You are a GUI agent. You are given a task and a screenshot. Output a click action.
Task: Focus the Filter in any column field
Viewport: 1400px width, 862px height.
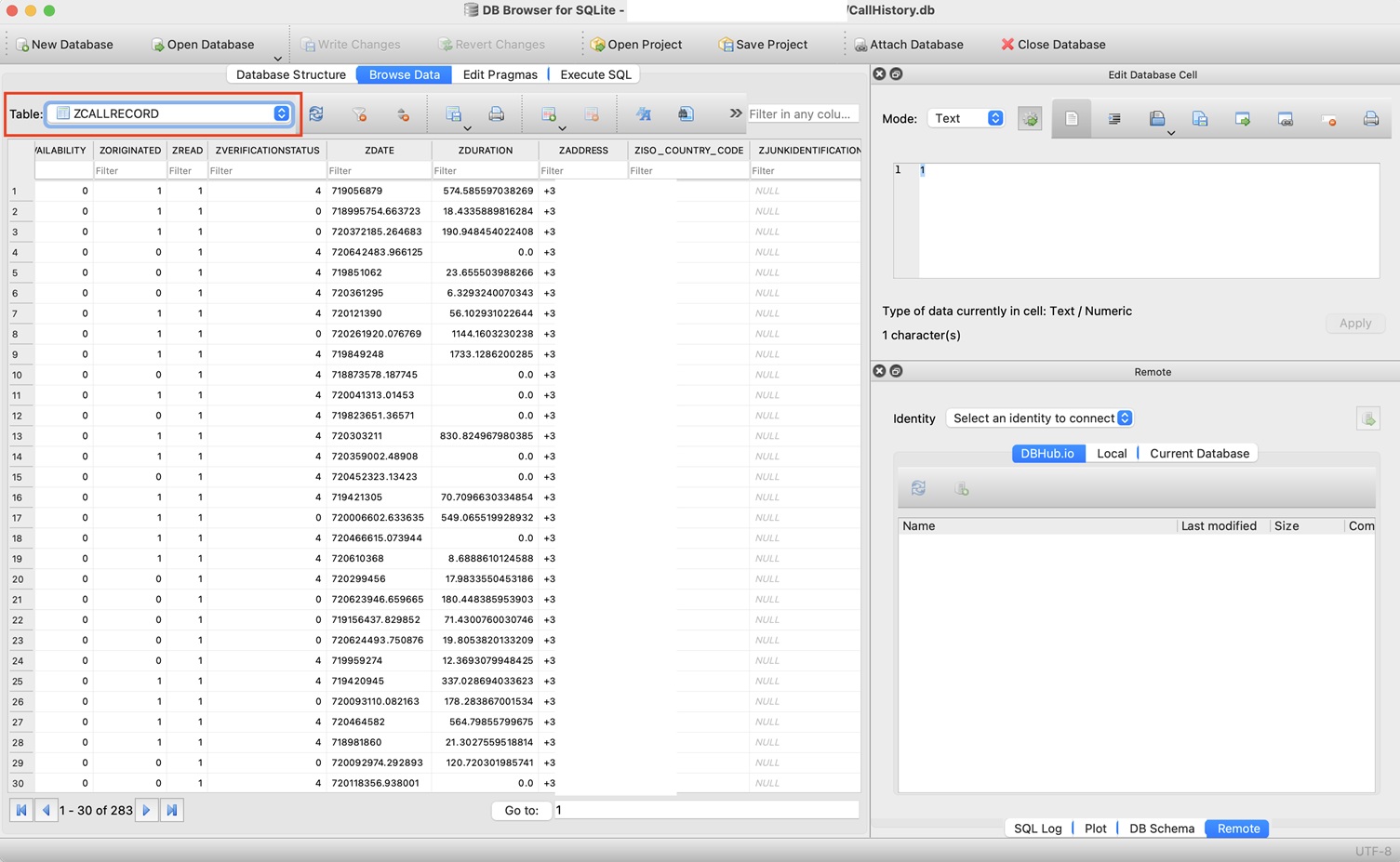click(803, 113)
